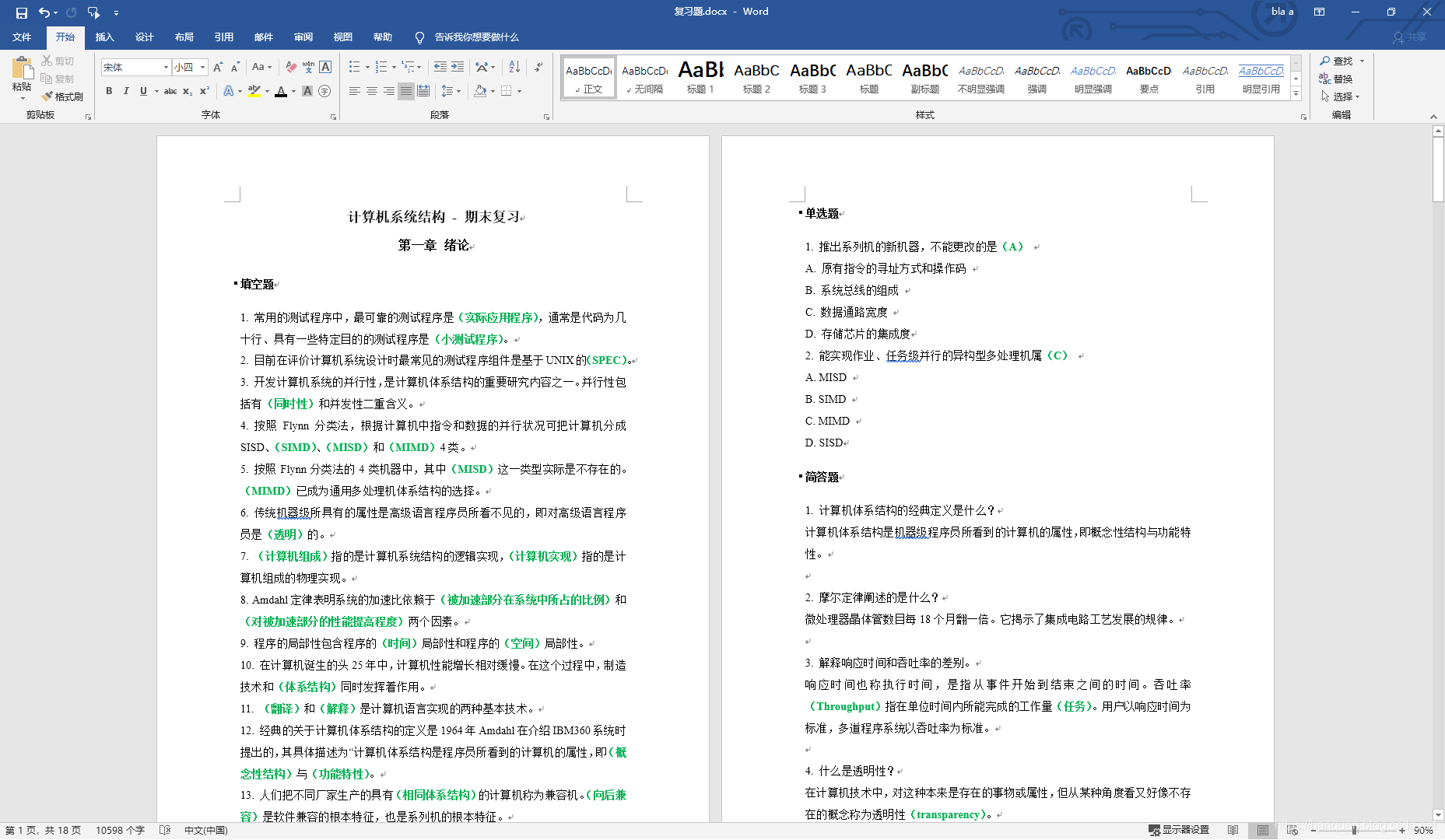
Task: Toggle Underline formatting
Action: tap(143, 91)
